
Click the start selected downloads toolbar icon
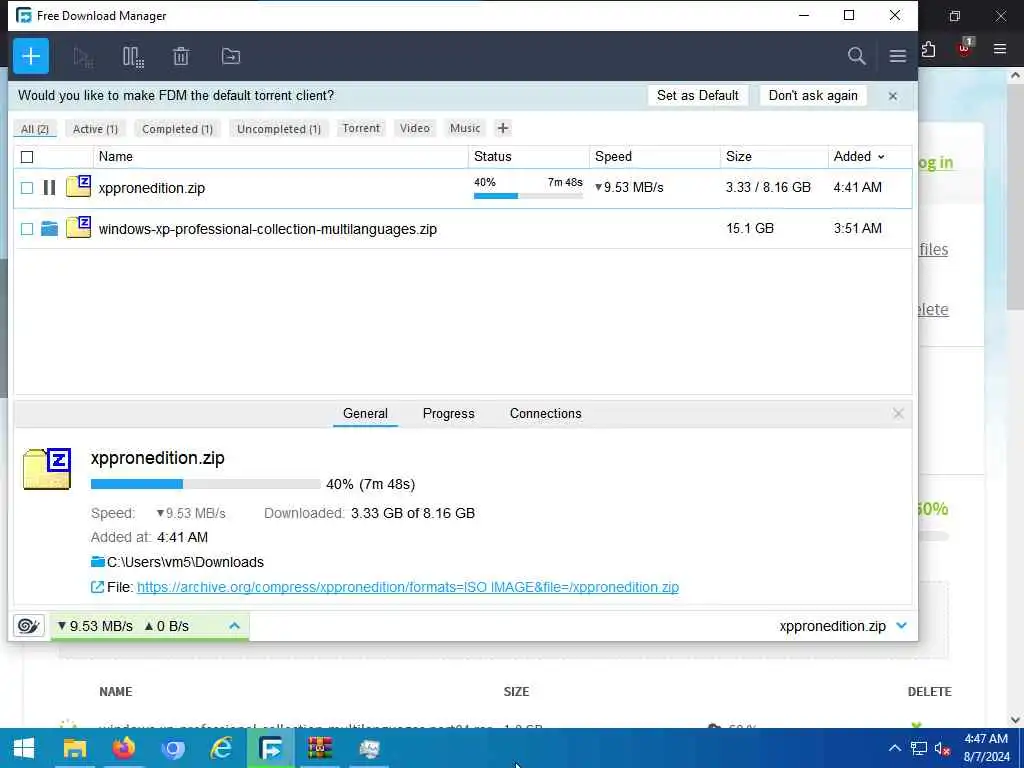83,57
